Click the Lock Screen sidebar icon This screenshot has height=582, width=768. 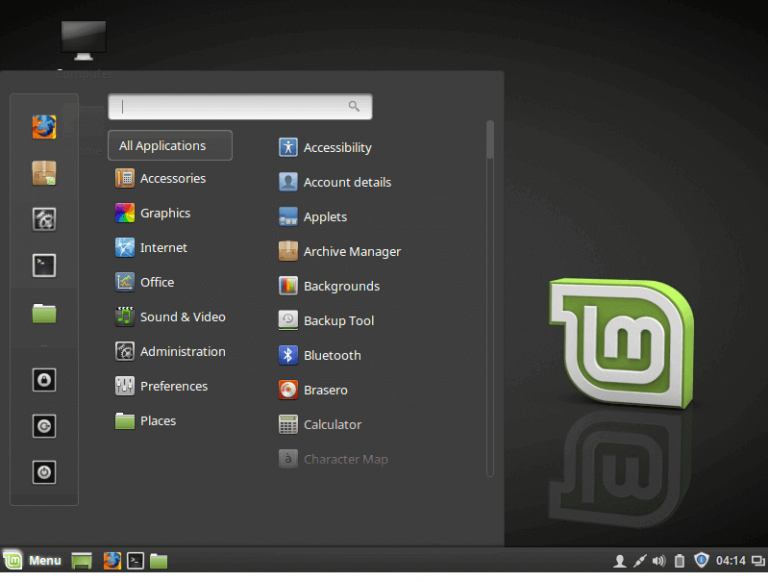[x=44, y=380]
